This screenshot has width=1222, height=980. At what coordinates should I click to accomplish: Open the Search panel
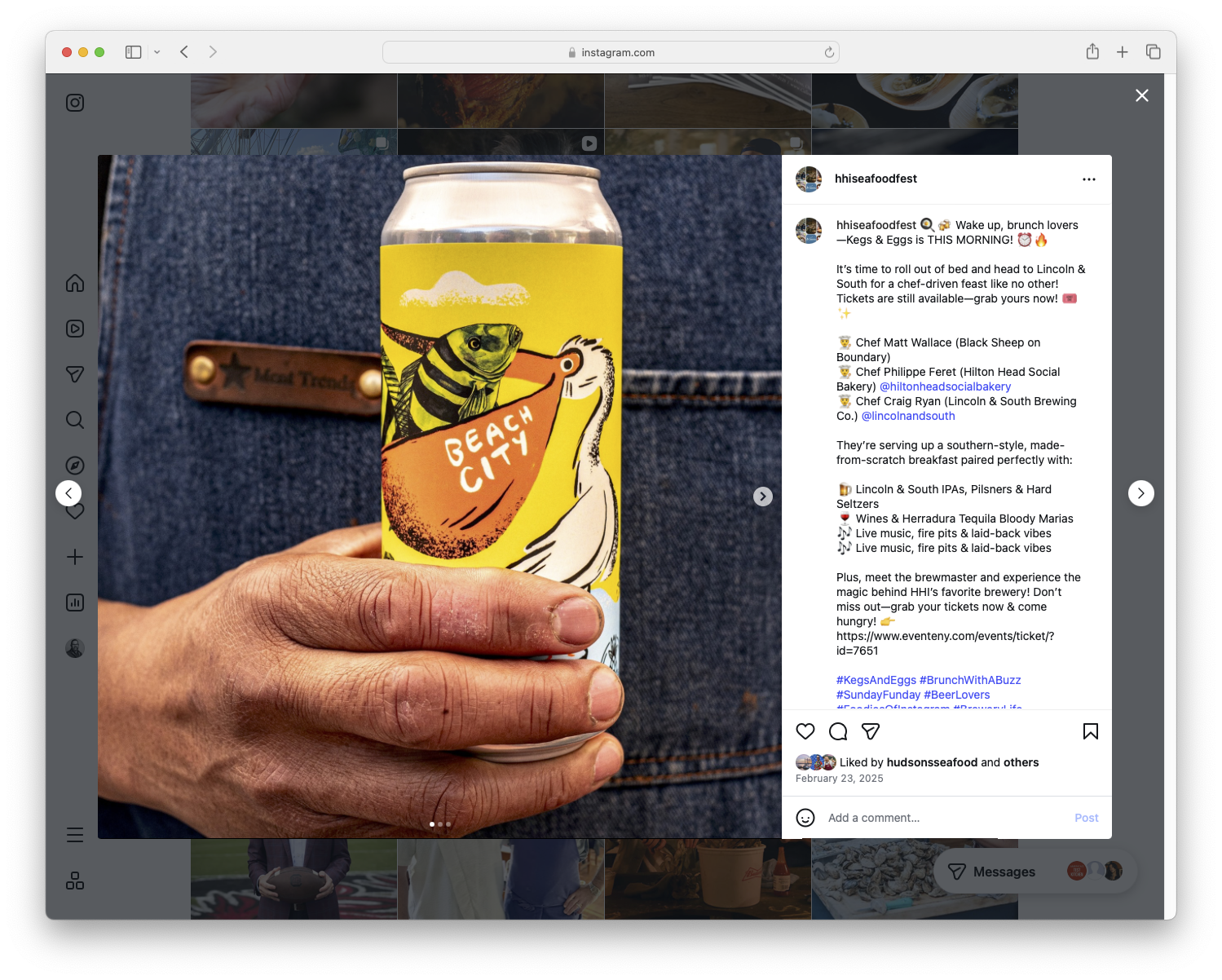click(x=74, y=420)
